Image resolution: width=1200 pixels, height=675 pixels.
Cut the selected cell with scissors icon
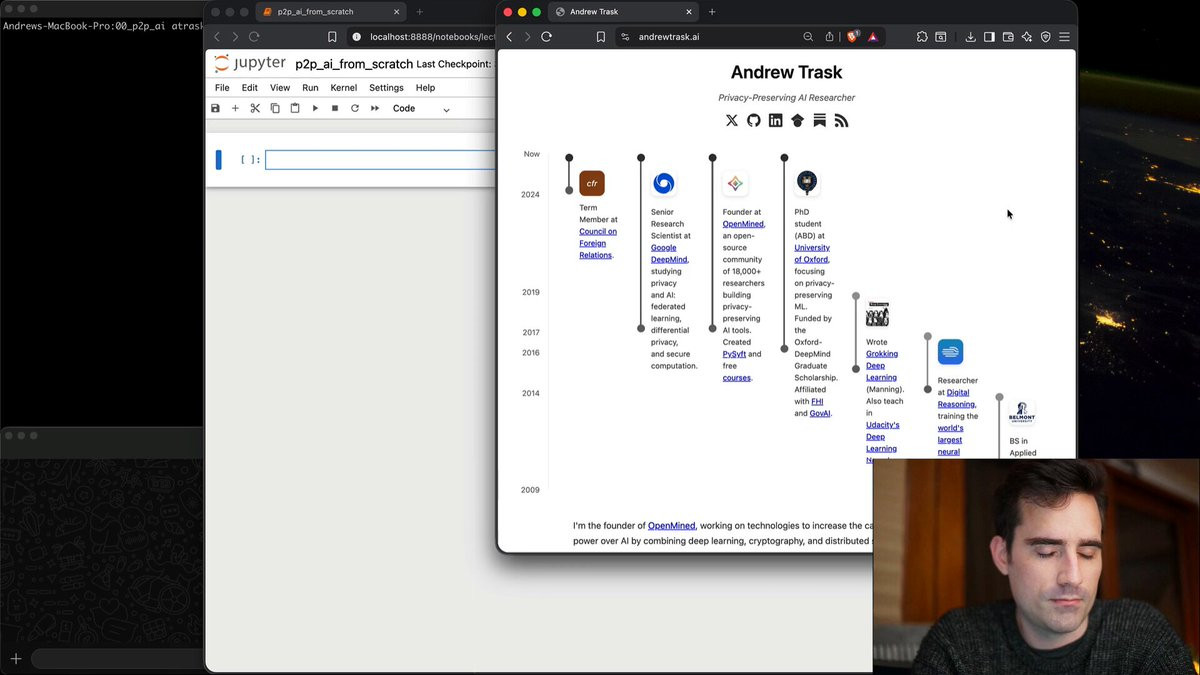pos(255,108)
